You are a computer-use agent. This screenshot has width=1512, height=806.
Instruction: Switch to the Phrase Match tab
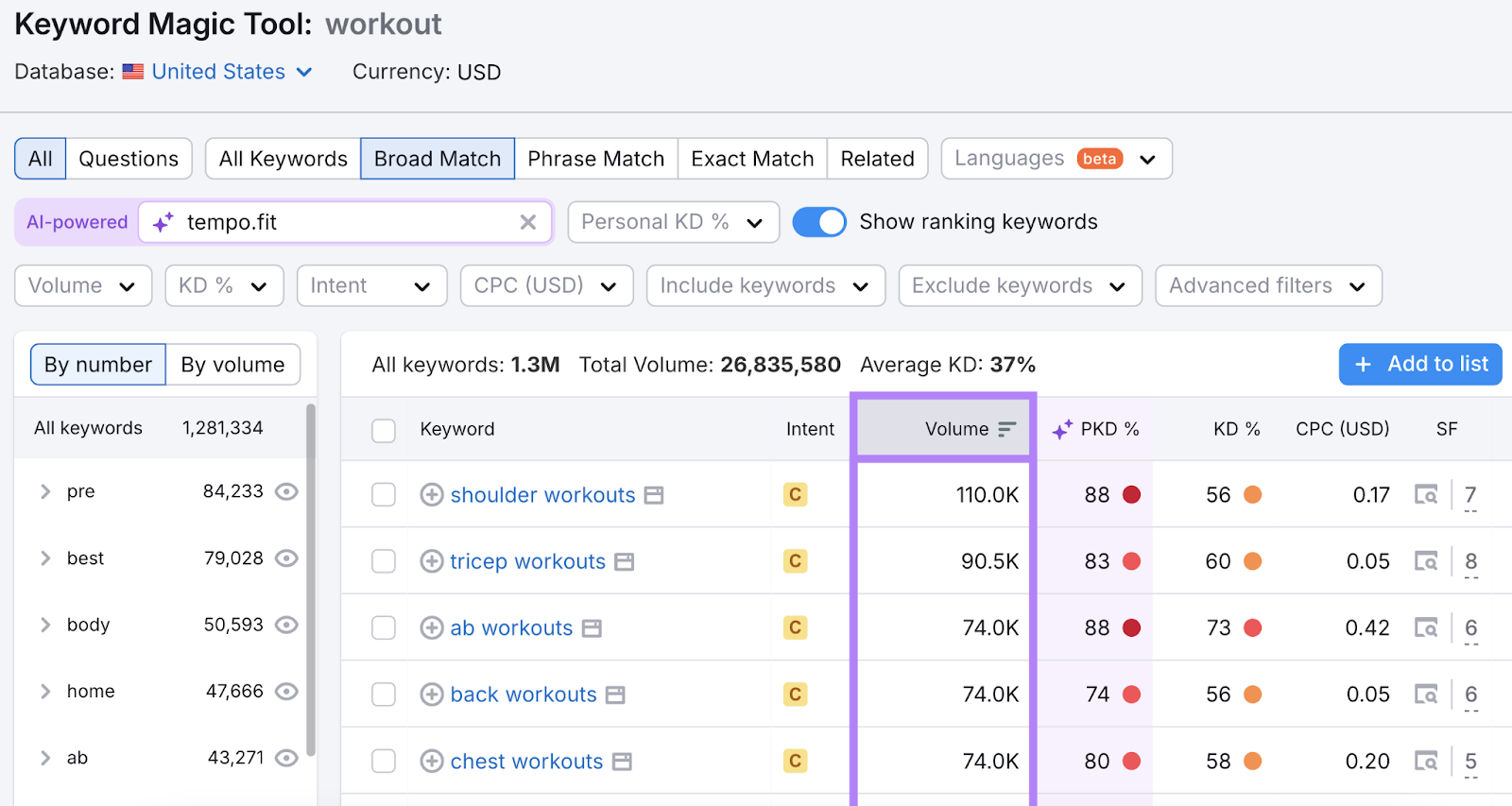[595, 159]
